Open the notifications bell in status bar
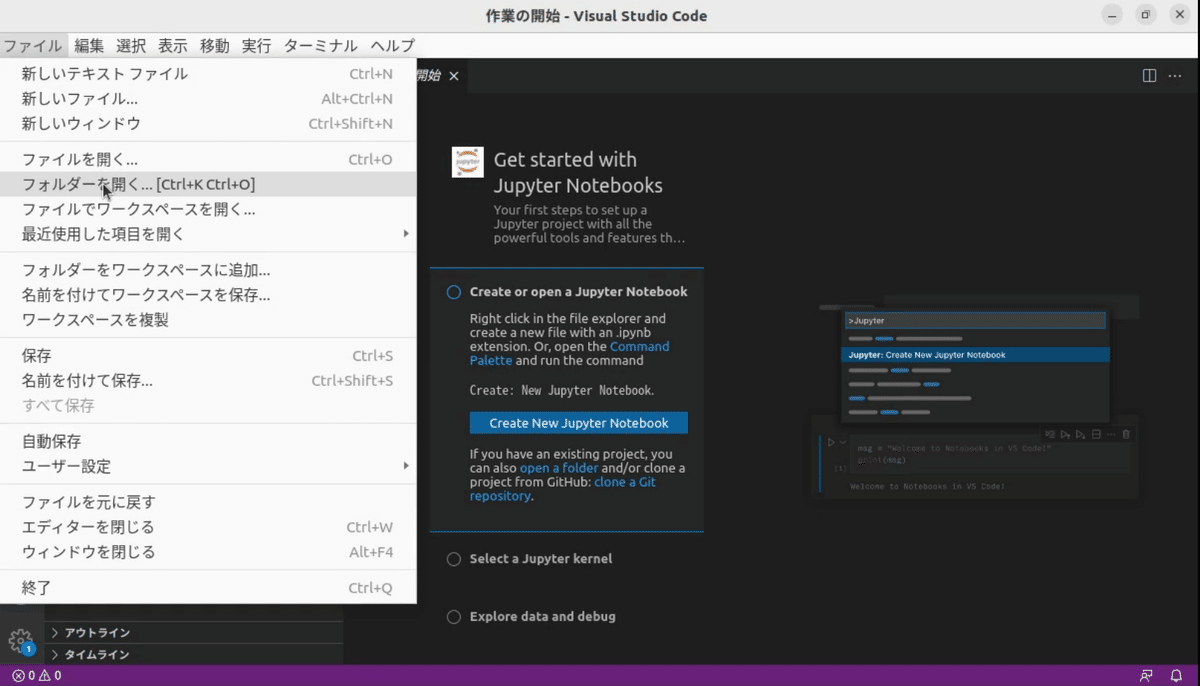1200x686 pixels. pyautogui.click(x=1176, y=675)
